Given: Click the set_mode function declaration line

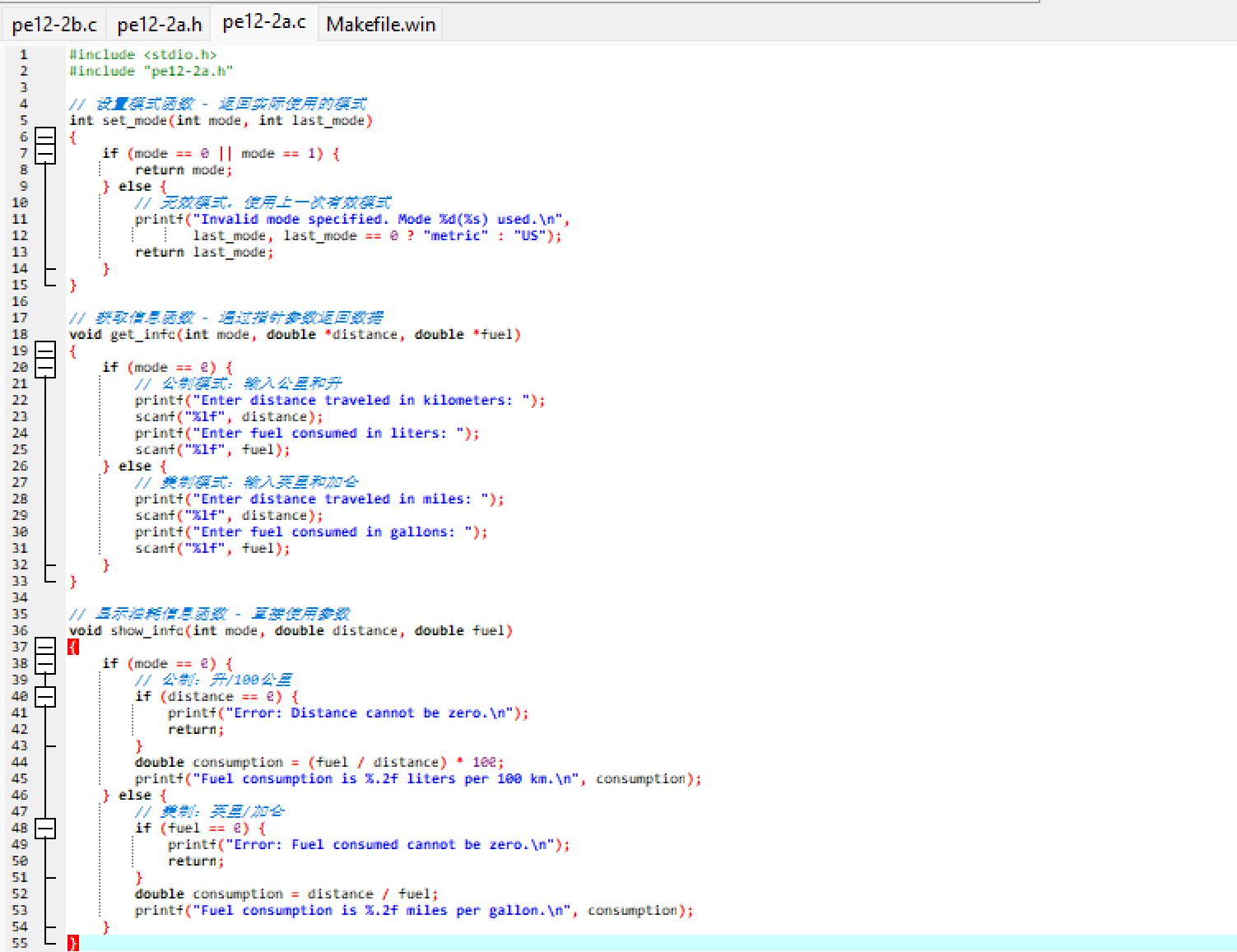Looking at the screenshot, I should click(221, 121).
